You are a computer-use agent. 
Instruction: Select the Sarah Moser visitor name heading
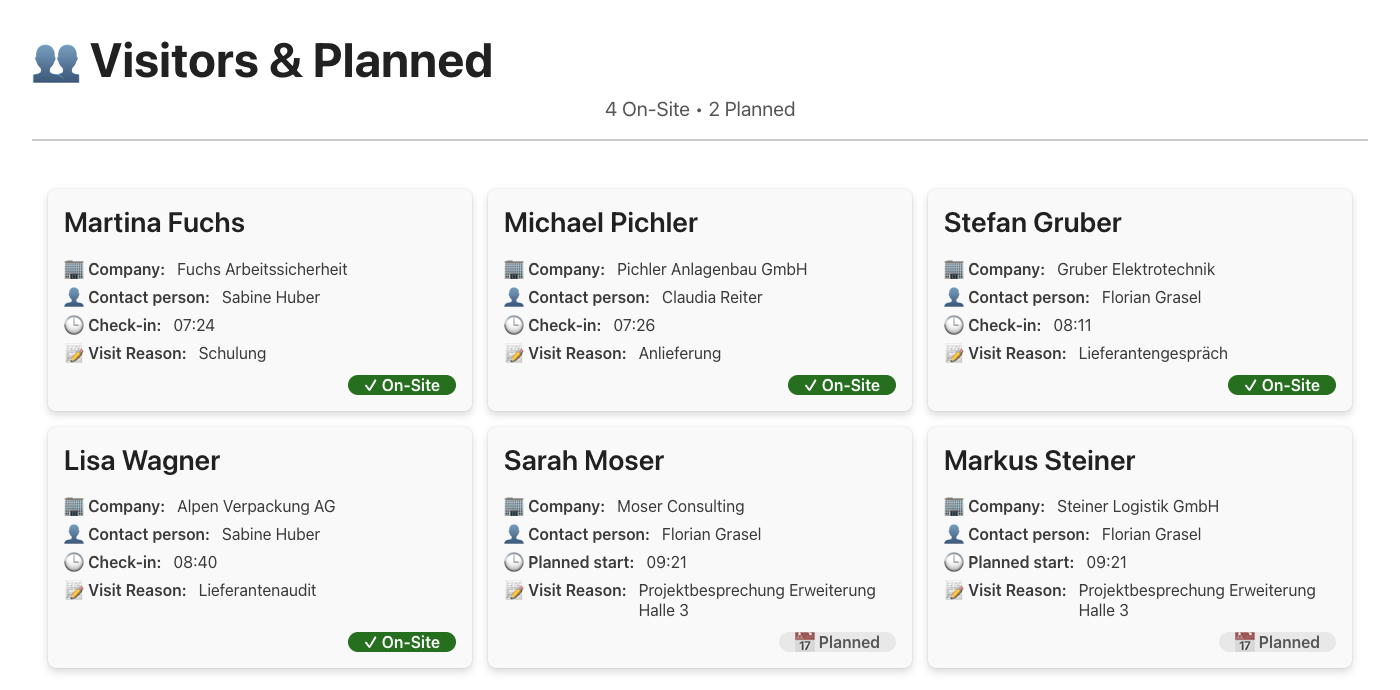click(x=584, y=460)
